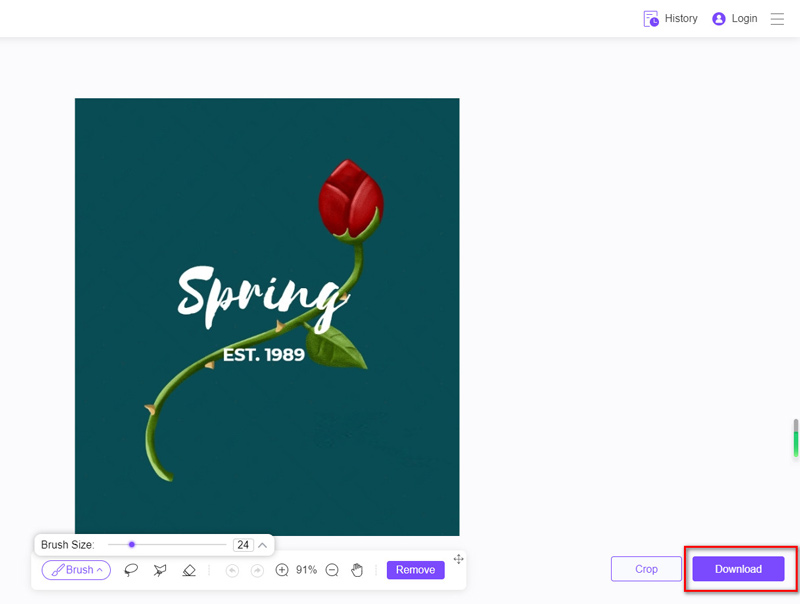Click the Login user avatar icon

[718, 19]
